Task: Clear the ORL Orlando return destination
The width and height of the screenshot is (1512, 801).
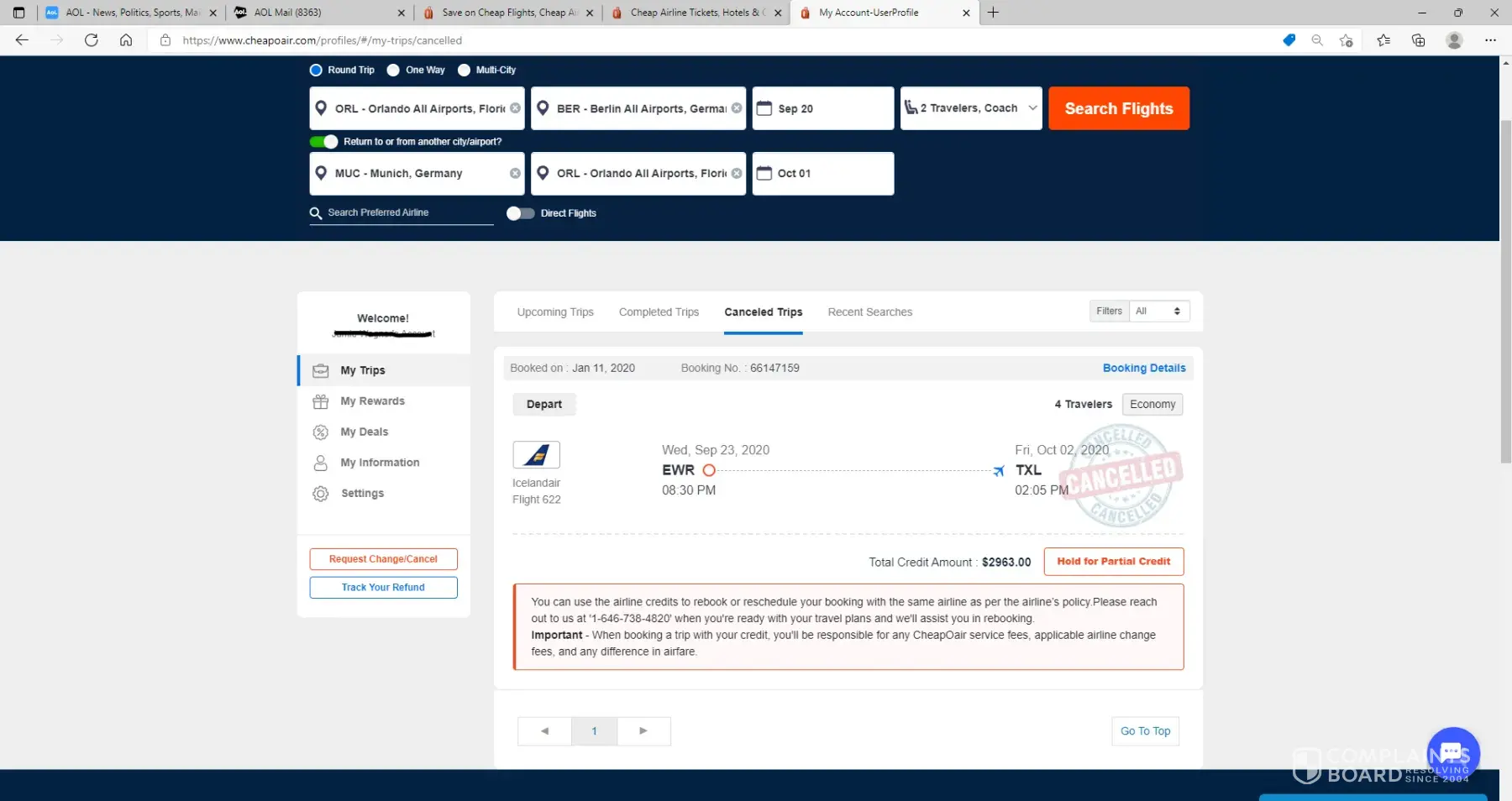Action: point(737,173)
